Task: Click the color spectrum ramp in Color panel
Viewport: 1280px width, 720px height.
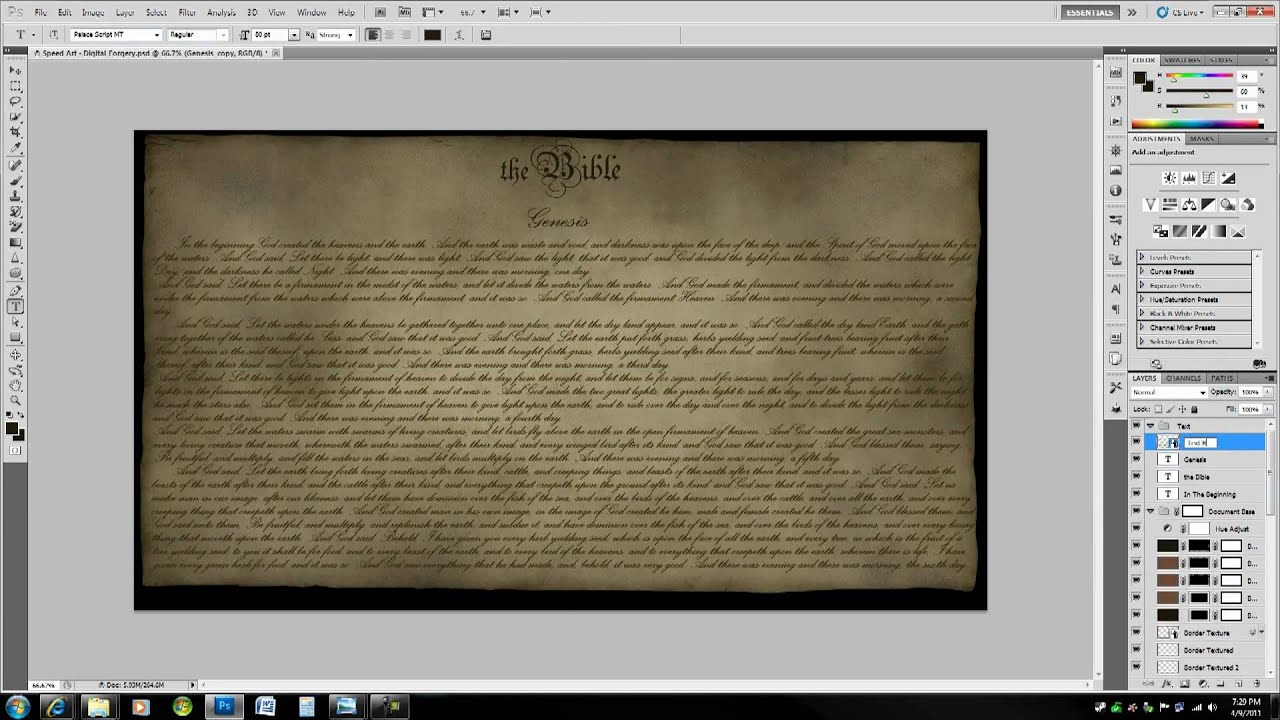Action: point(1198,124)
